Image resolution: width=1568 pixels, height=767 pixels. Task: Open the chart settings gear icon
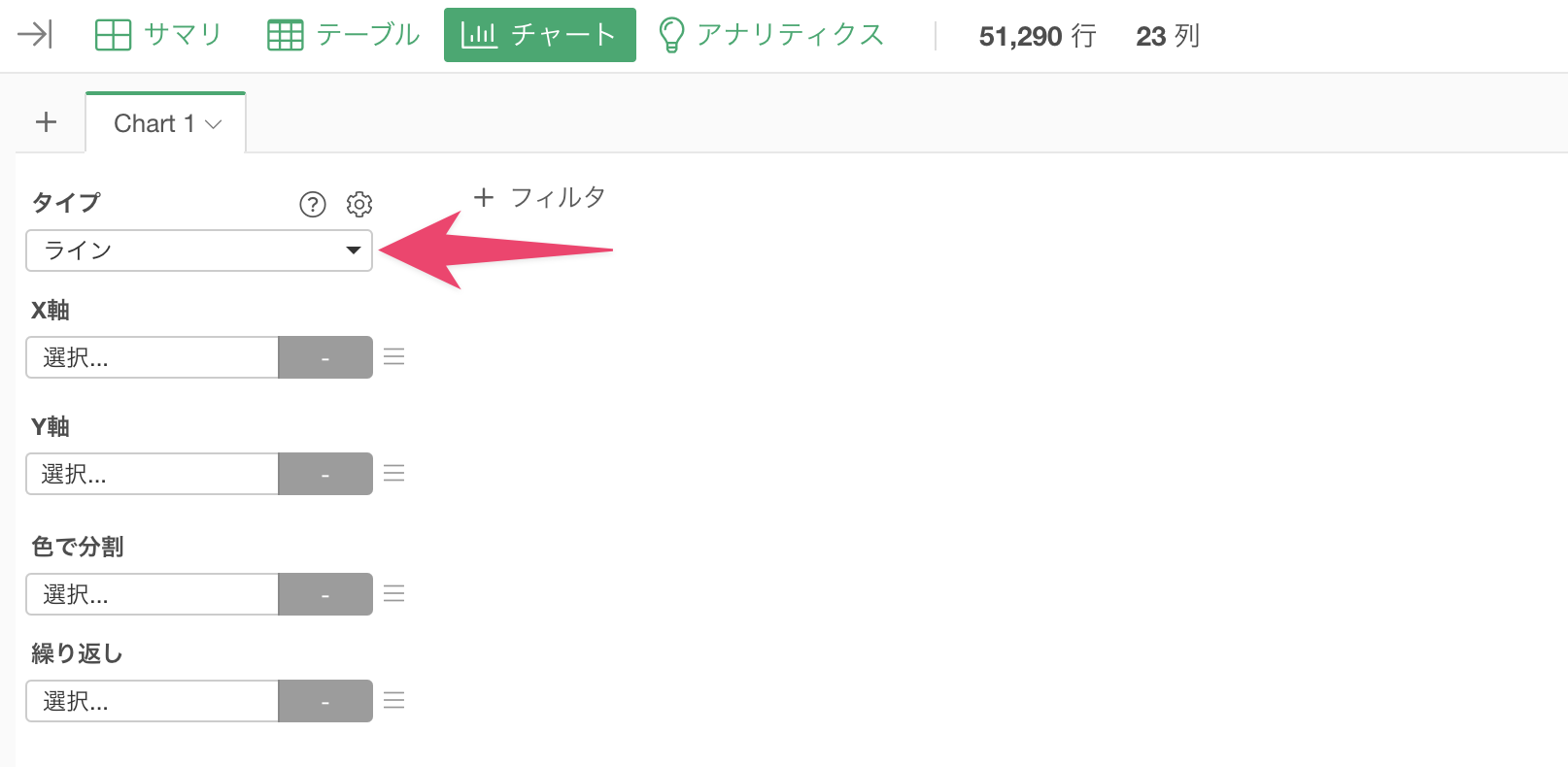(x=359, y=204)
